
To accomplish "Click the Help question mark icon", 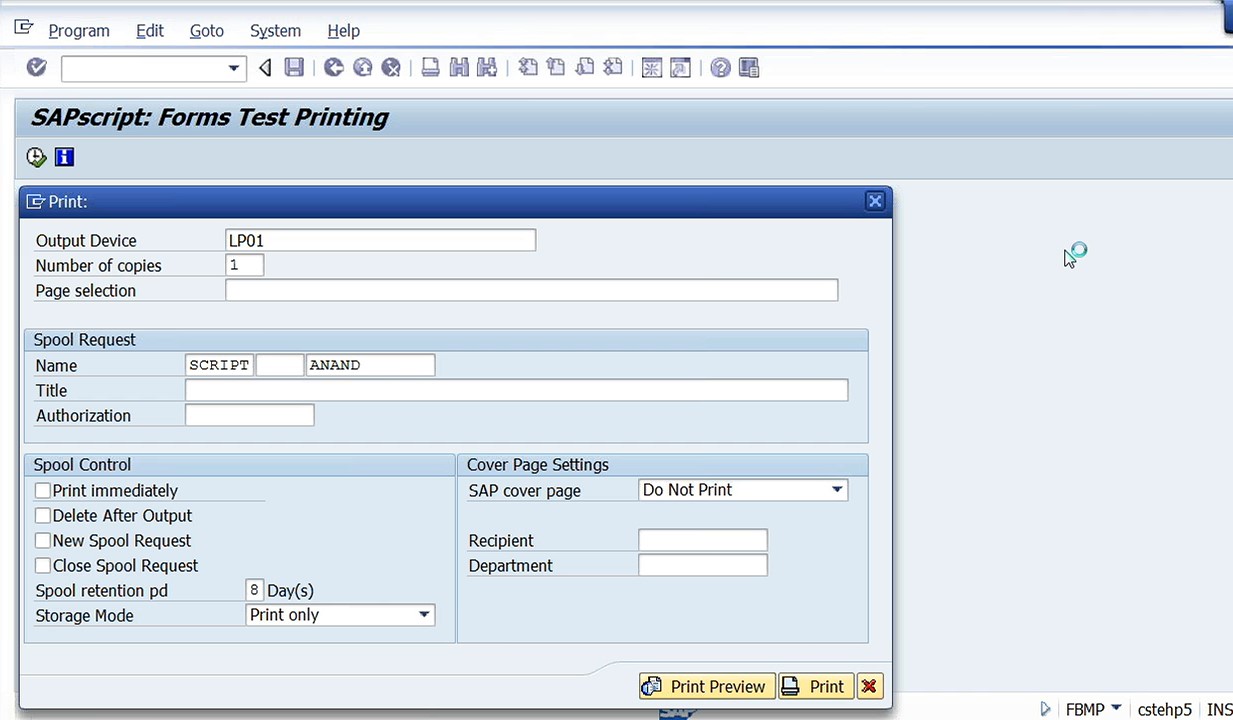I will 720,68.
